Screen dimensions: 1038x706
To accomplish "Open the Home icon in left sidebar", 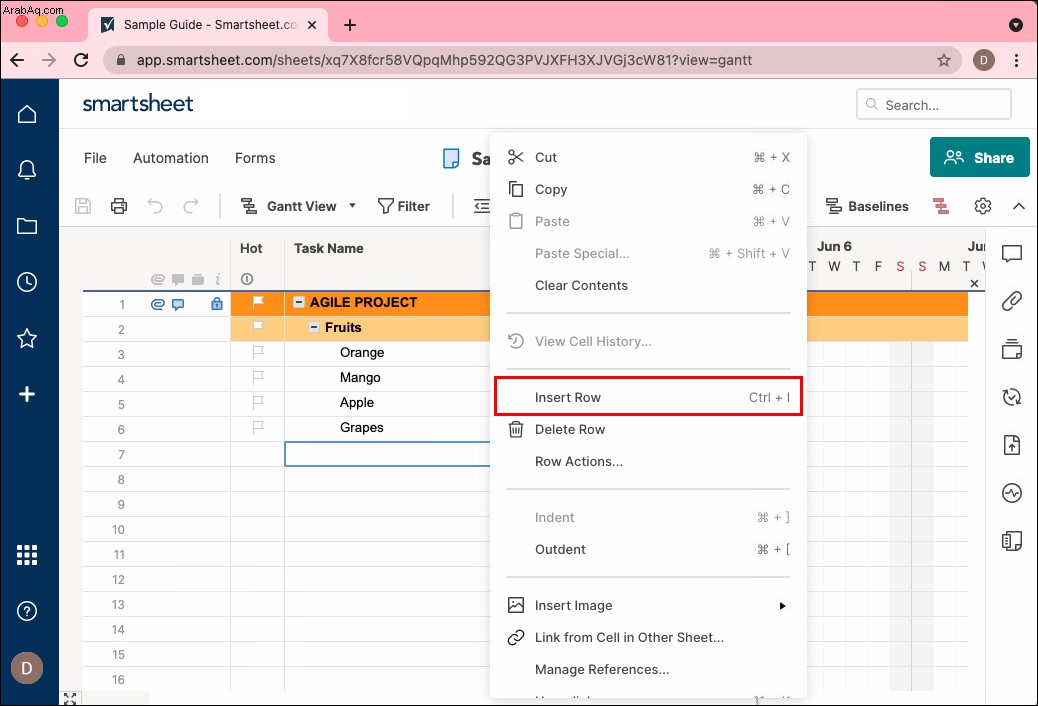I will 26,114.
